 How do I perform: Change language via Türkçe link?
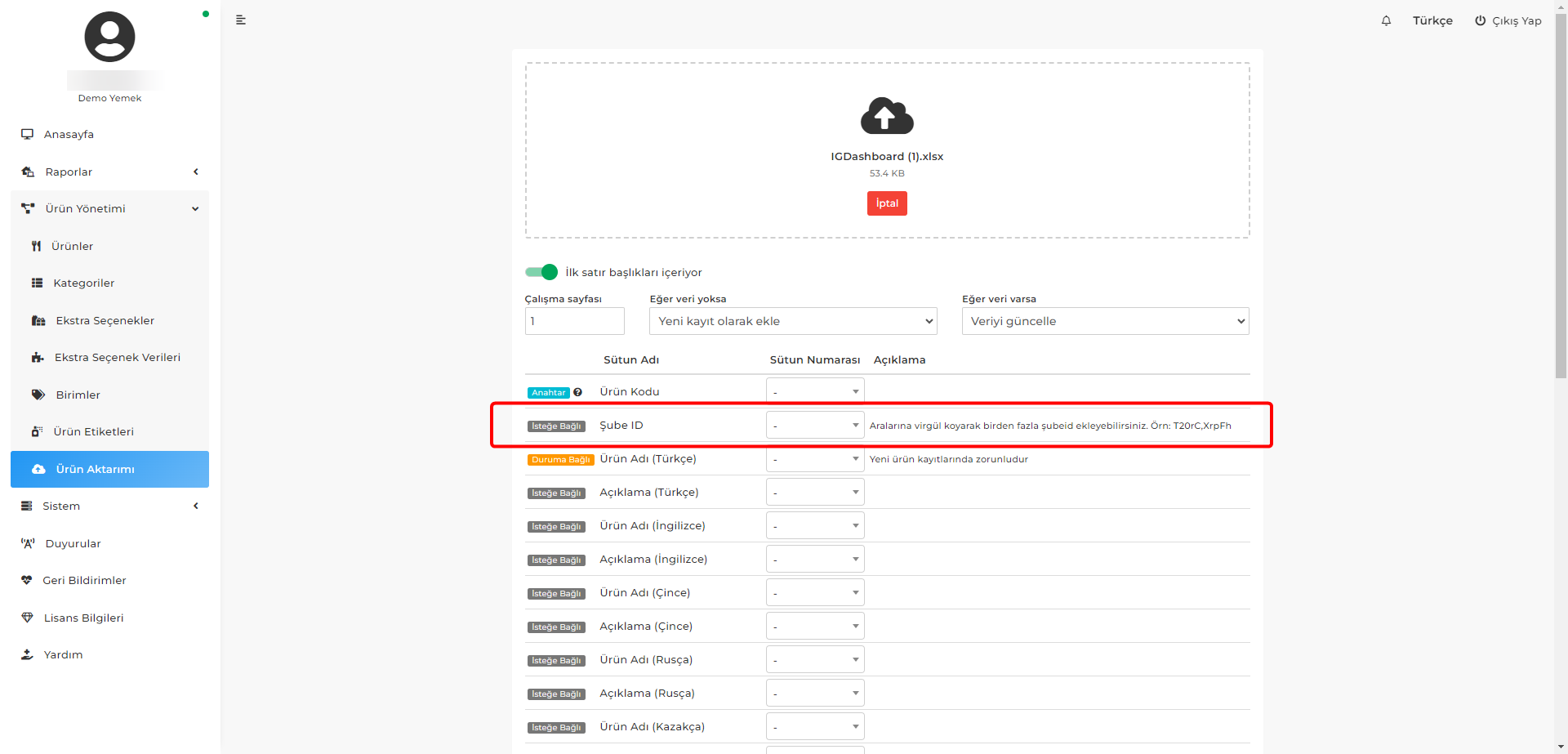click(x=1432, y=20)
